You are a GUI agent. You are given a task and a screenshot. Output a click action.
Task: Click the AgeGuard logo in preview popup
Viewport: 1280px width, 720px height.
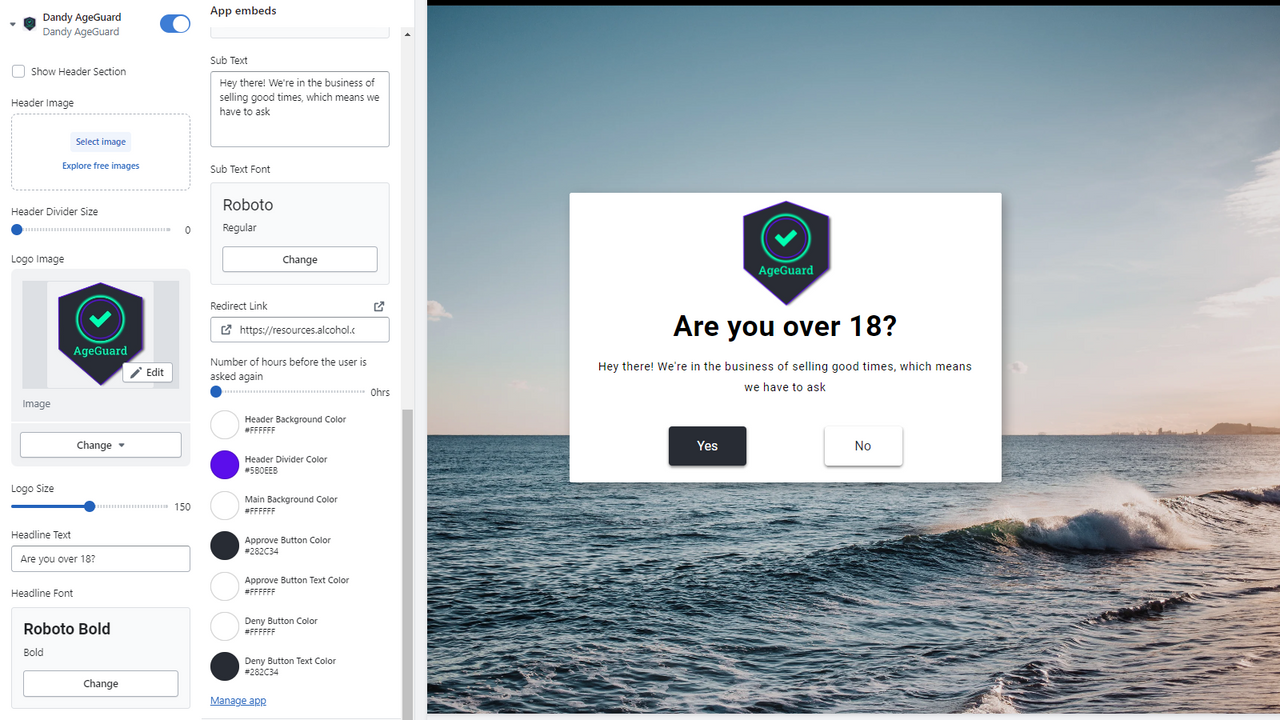(x=786, y=253)
